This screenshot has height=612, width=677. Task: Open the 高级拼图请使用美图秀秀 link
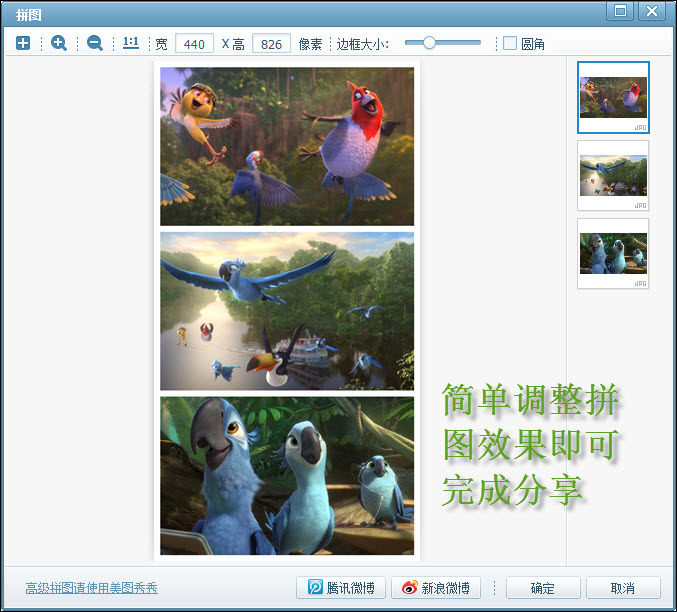tap(92, 588)
